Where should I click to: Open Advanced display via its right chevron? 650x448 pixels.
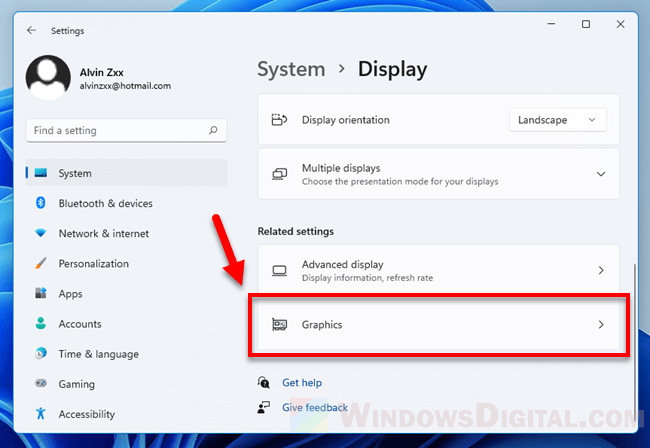click(601, 270)
